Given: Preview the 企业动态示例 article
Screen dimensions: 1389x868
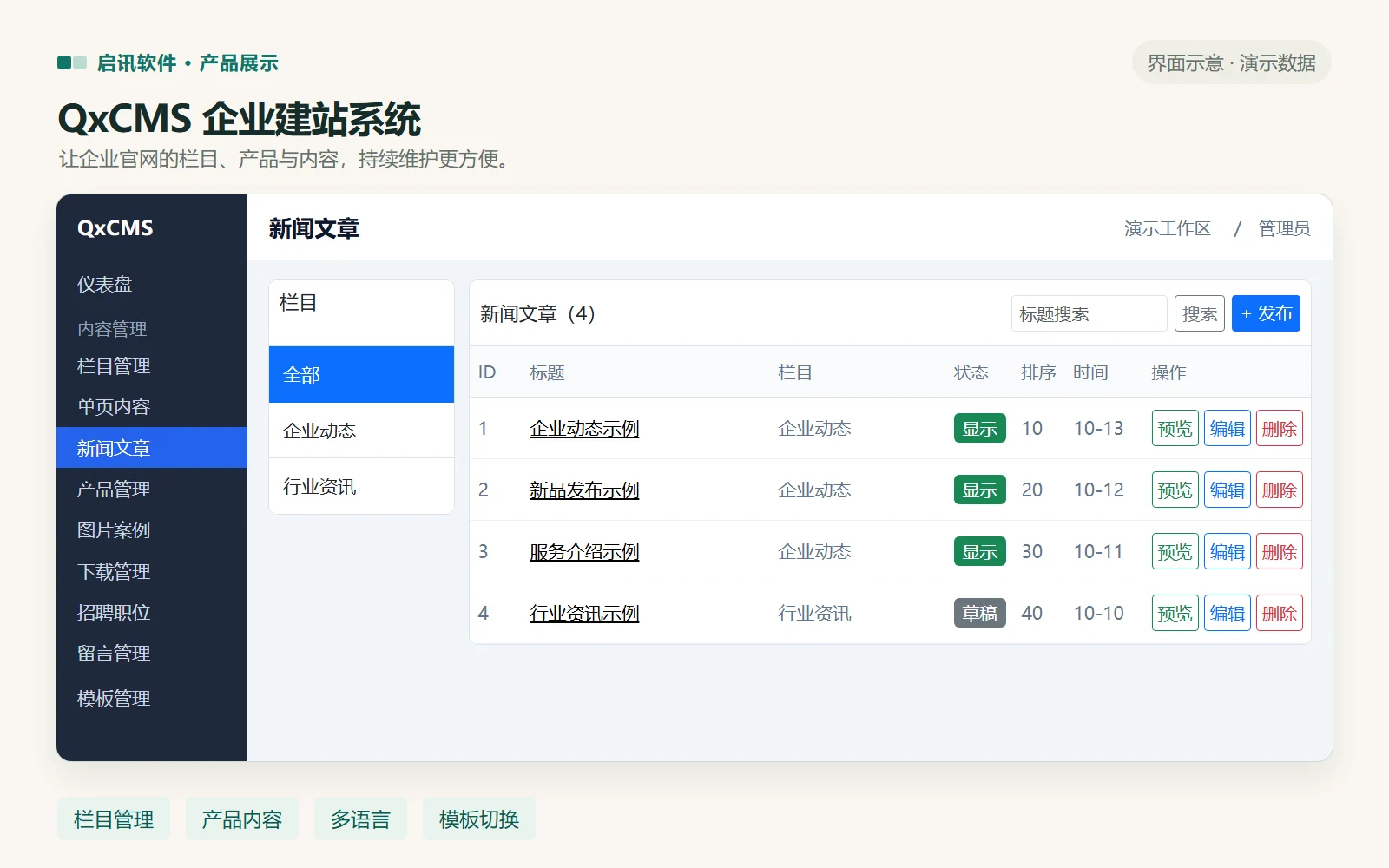Looking at the screenshot, I should point(1175,428).
